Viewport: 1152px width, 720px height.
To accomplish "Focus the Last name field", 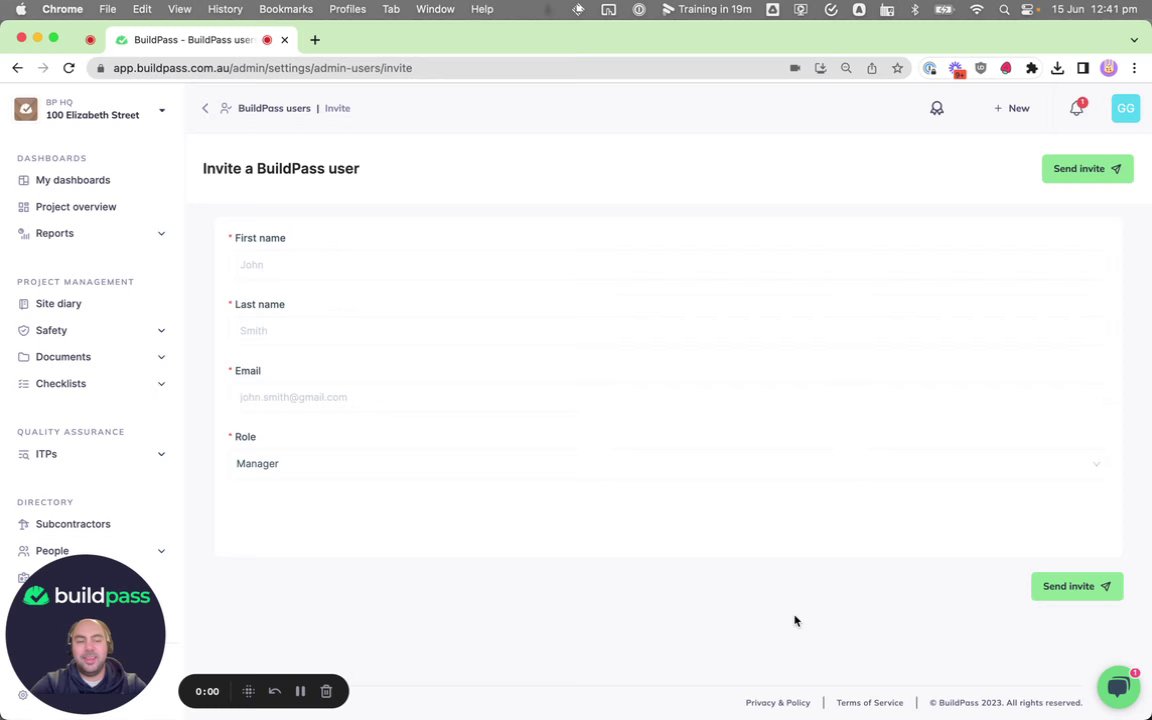I will click(668, 331).
